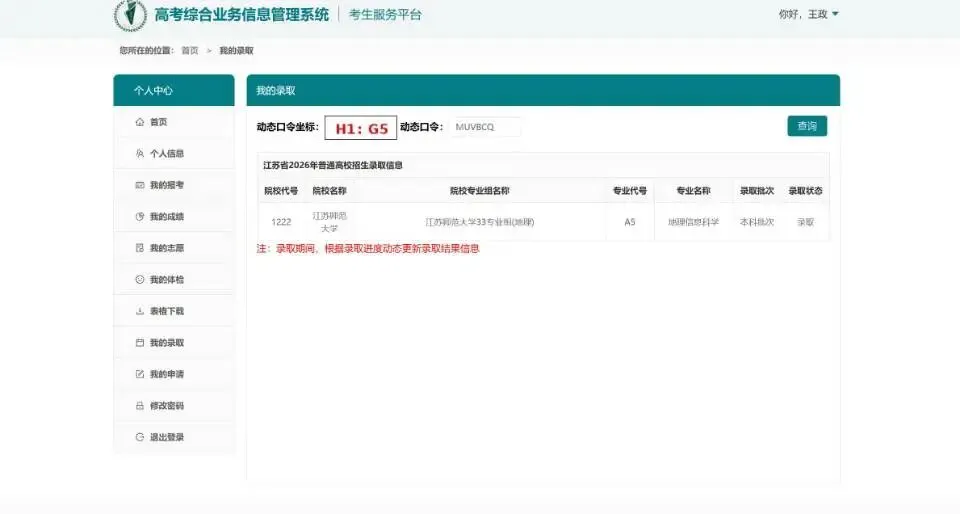Click the 院校名称 column header
The image size is (960, 514).
329,191
